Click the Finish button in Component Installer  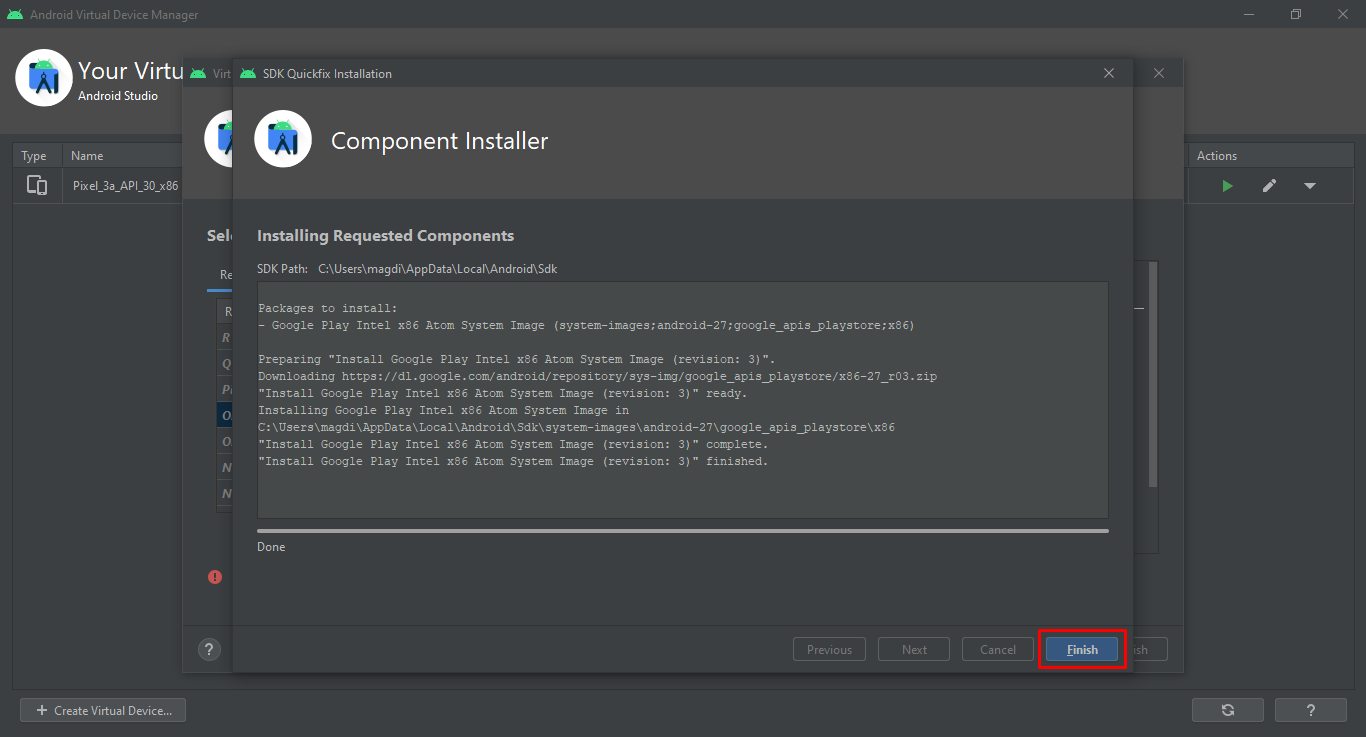tap(1082, 650)
